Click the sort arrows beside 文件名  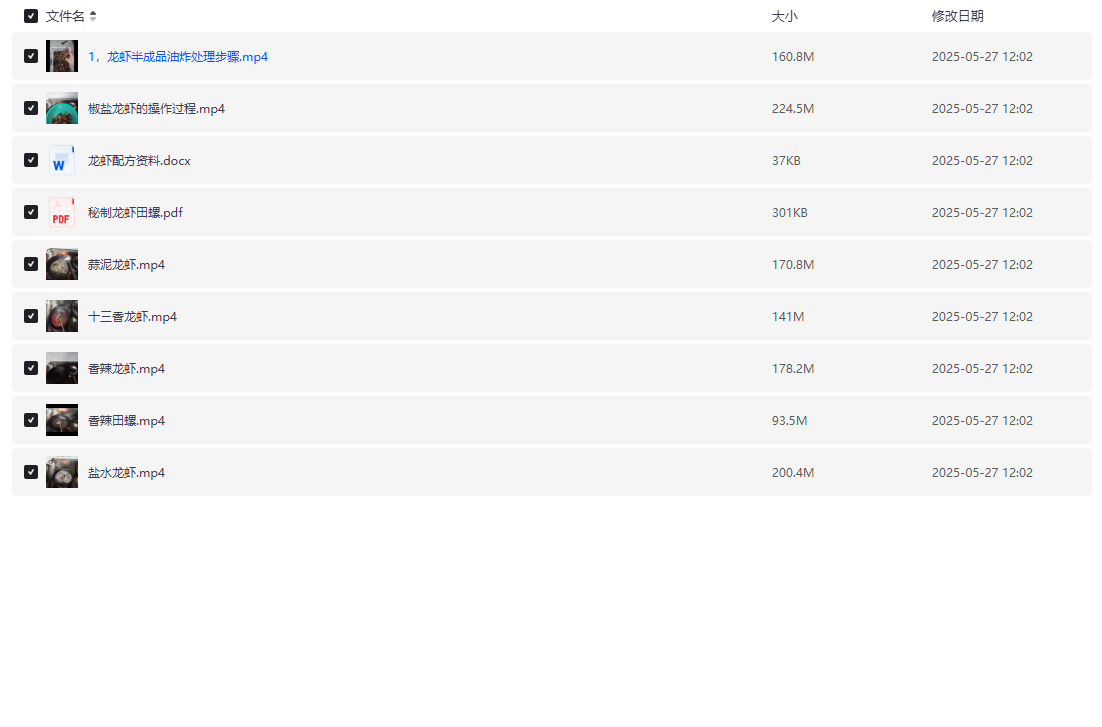click(x=93, y=16)
